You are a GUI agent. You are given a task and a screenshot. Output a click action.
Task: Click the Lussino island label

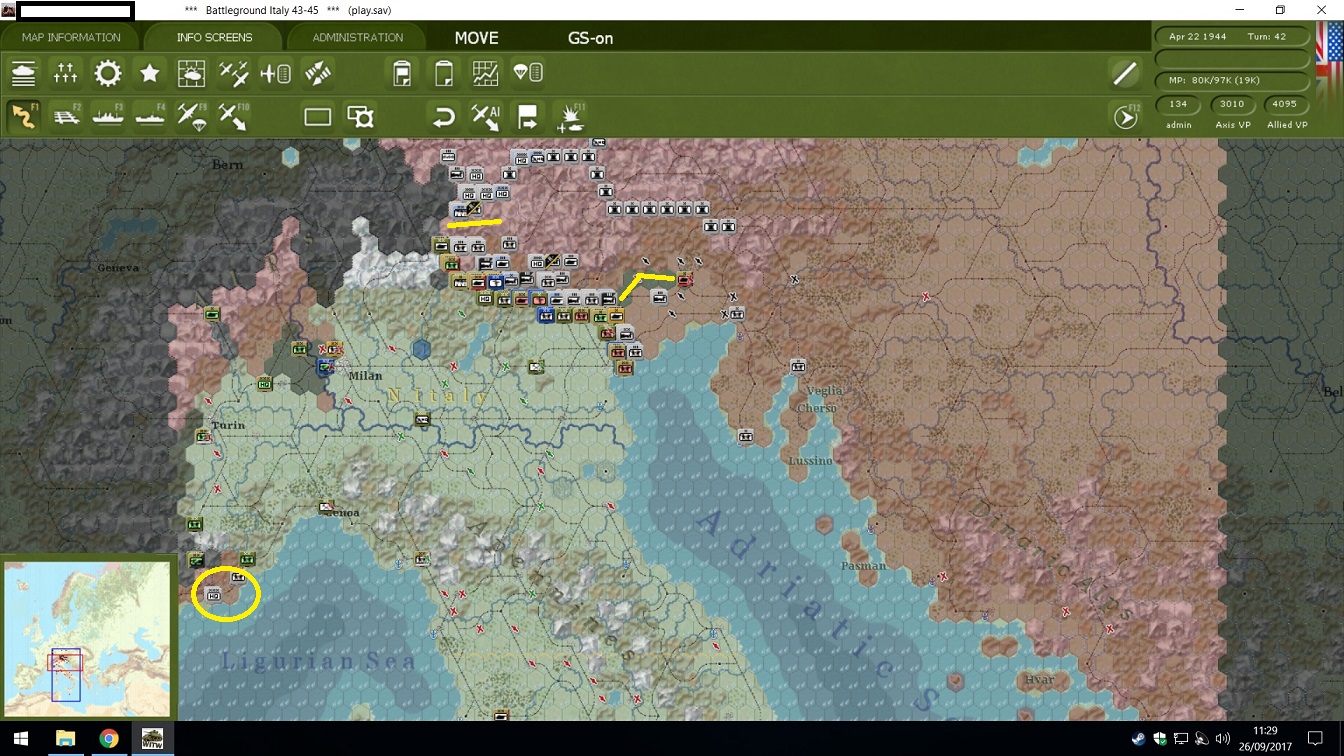(810, 460)
